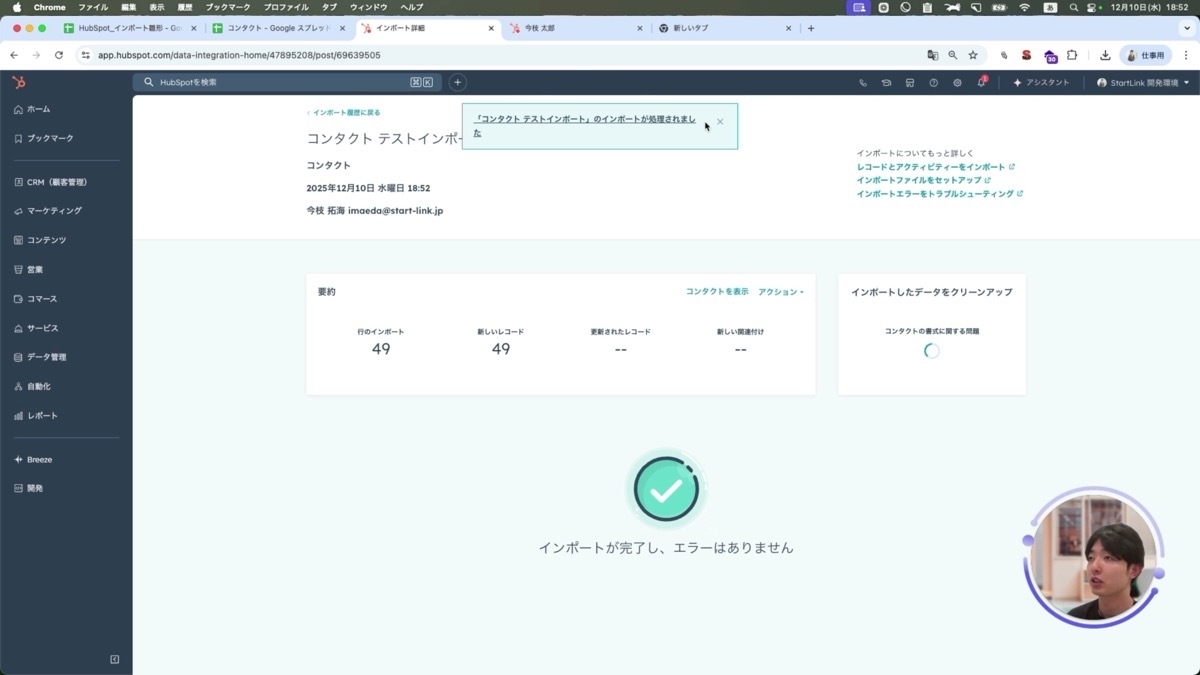Click the コンタクトの書式に関する問題 progress spinner
1200x675 pixels.
[931, 351]
